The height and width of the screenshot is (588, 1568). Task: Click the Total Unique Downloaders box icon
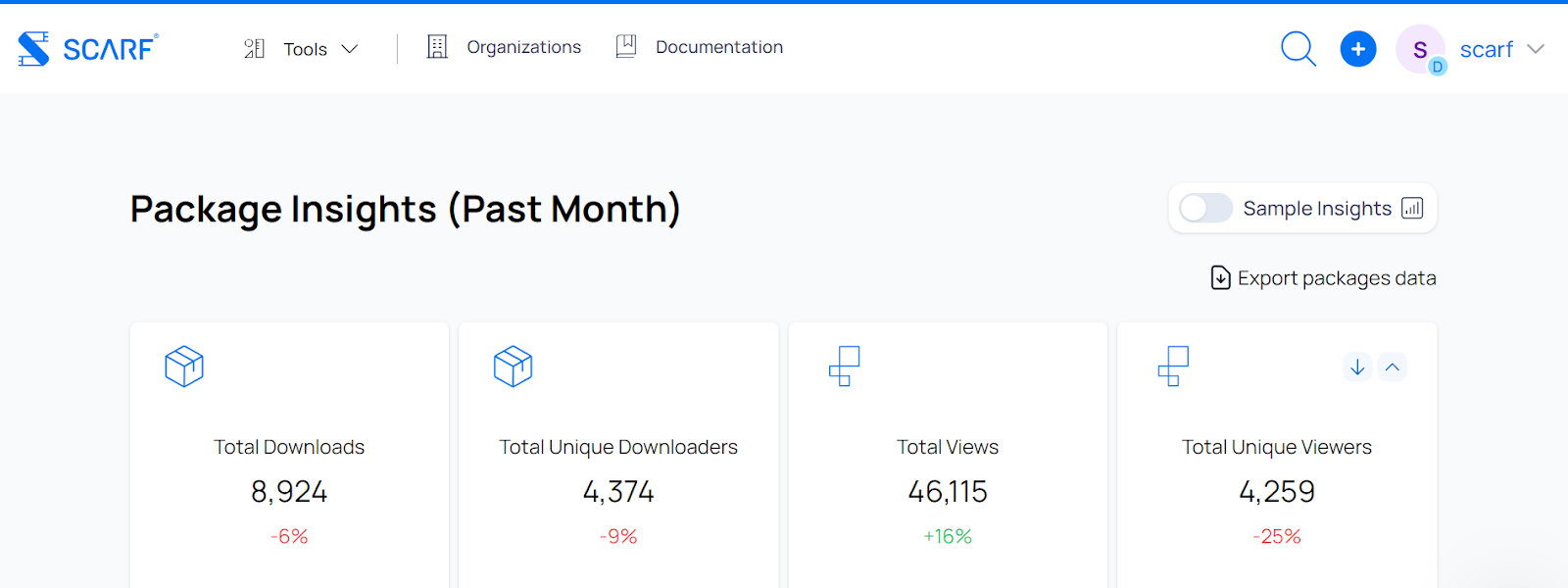pos(513,367)
